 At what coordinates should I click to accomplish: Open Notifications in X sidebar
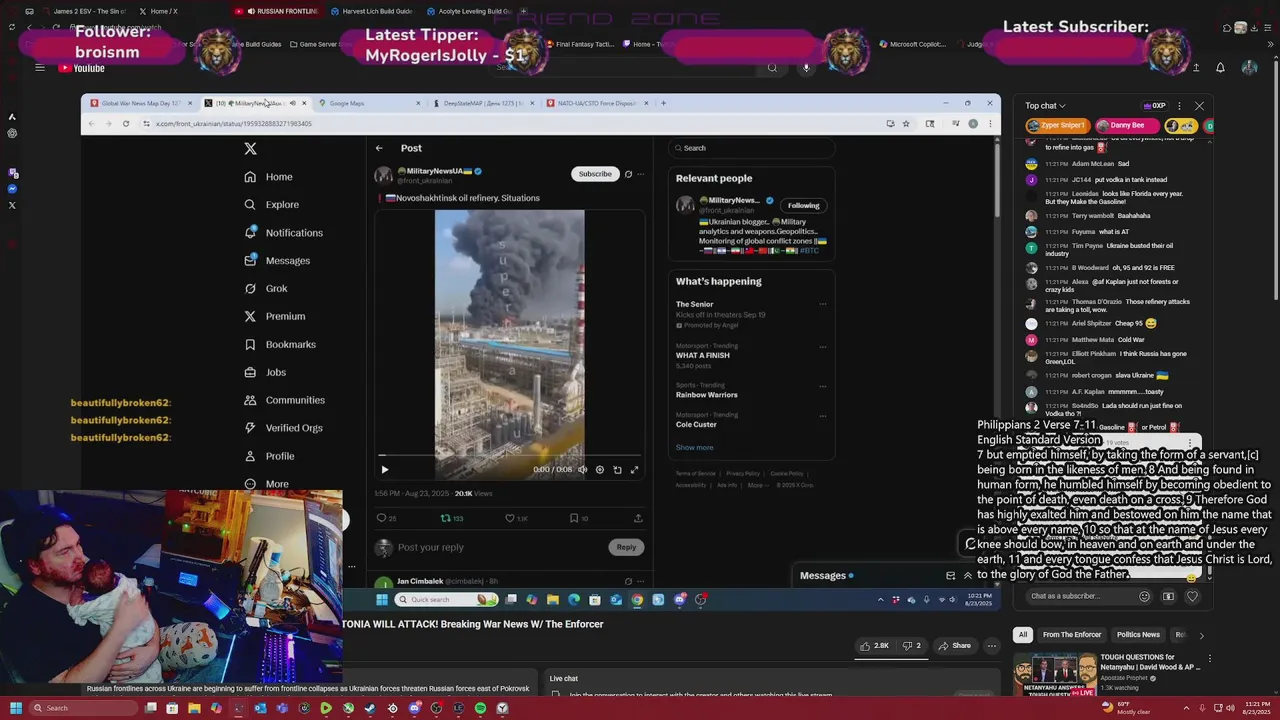pyautogui.click(x=284, y=233)
